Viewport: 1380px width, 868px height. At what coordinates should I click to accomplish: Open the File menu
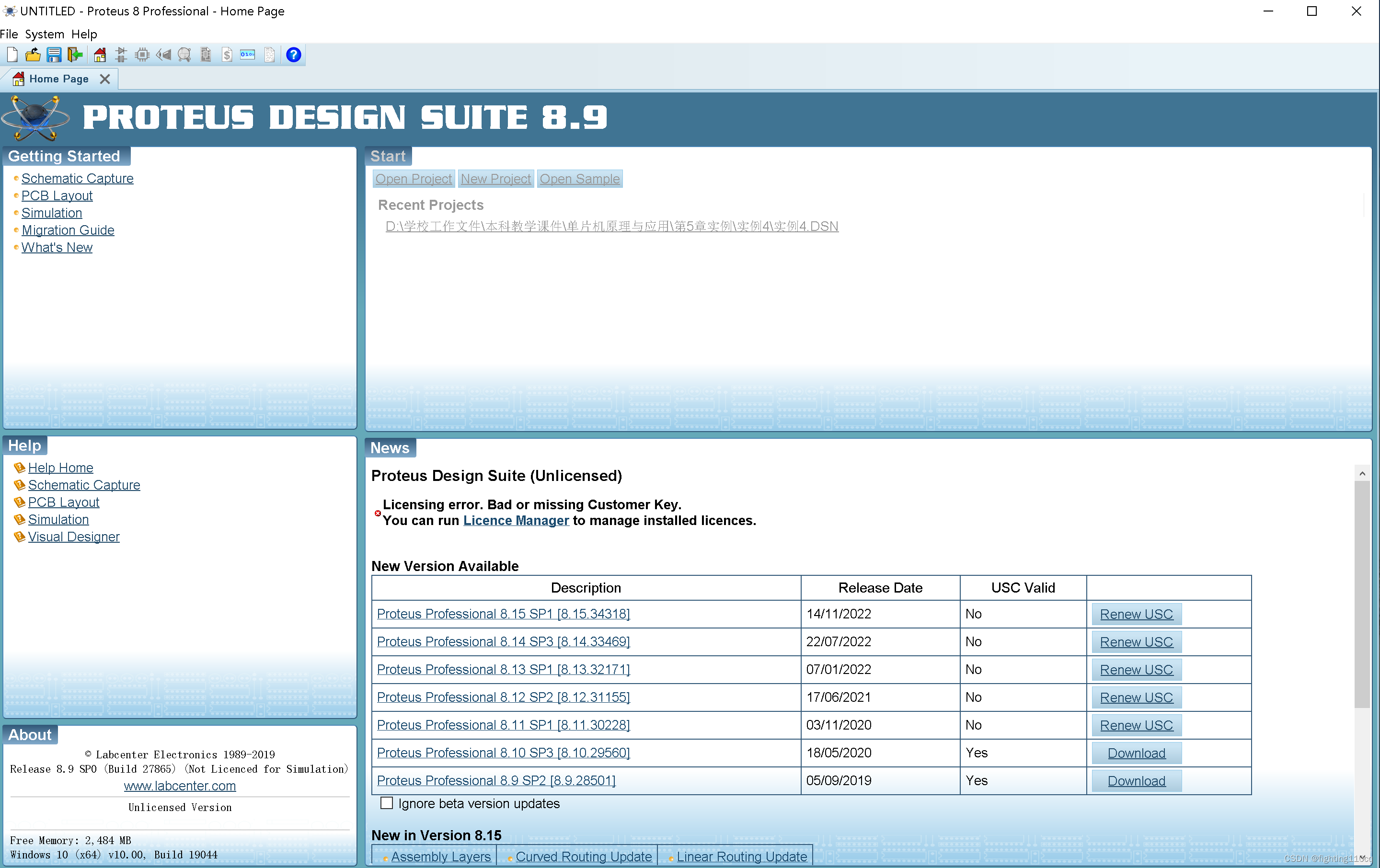click(9, 34)
